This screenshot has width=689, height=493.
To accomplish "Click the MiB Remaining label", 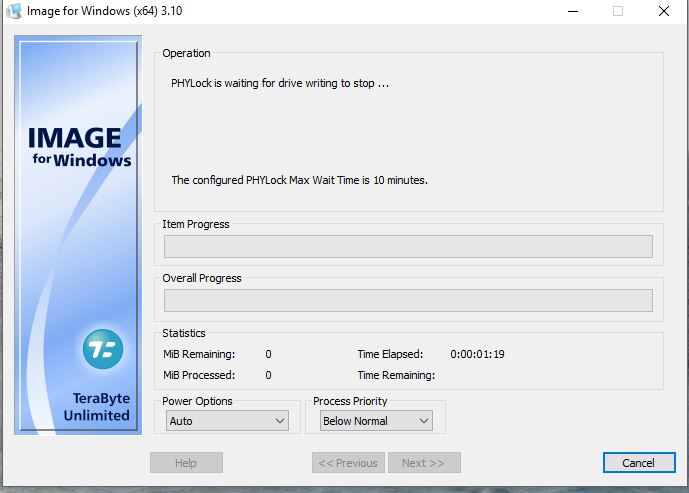I will (x=199, y=354).
